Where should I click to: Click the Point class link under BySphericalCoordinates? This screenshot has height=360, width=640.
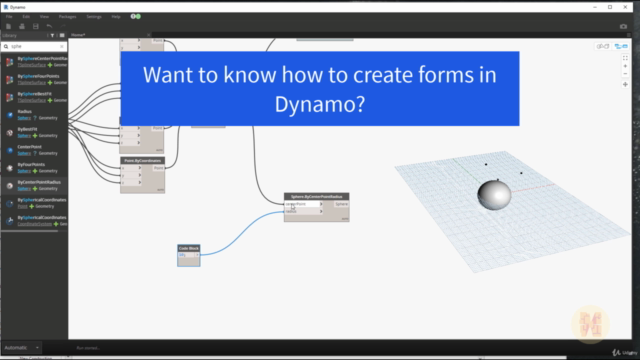22,207
